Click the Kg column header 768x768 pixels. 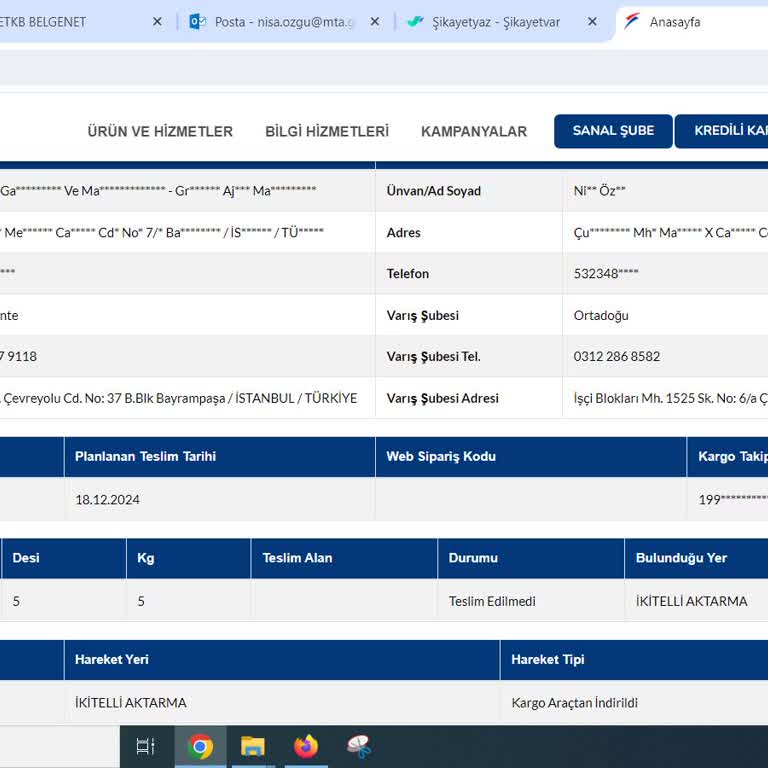[189, 558]
